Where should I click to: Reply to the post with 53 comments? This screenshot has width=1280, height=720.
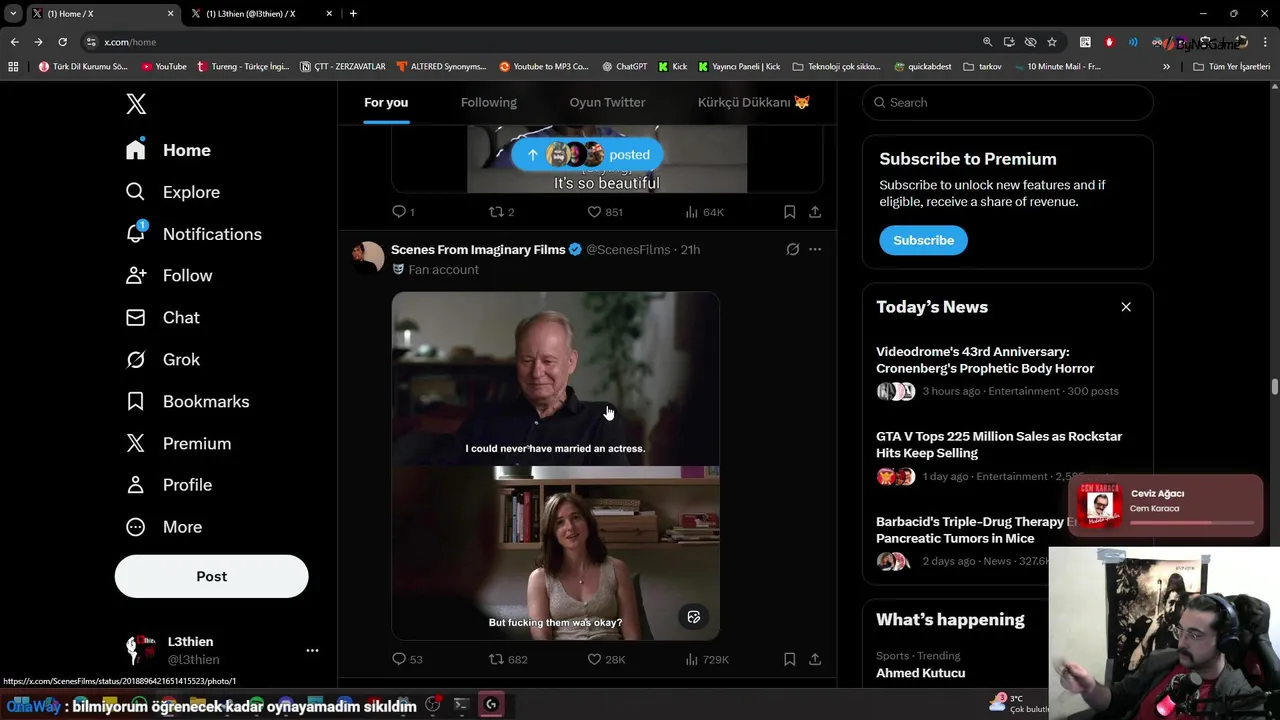point(407,659)
